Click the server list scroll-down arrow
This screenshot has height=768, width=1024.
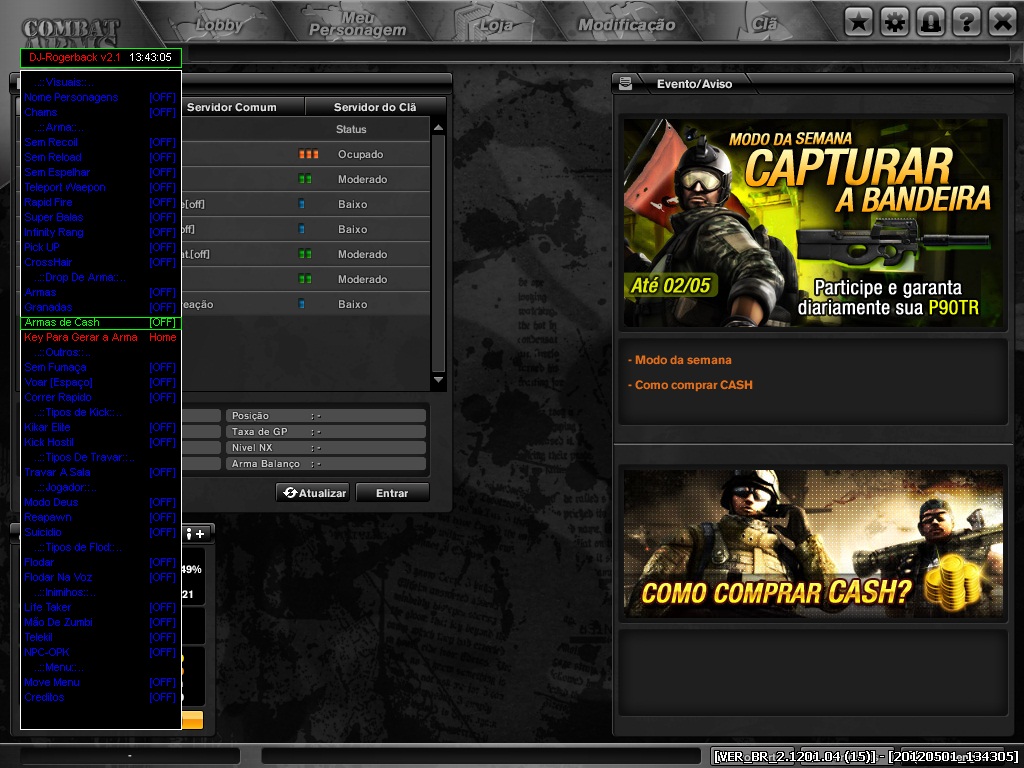[438, 380]
